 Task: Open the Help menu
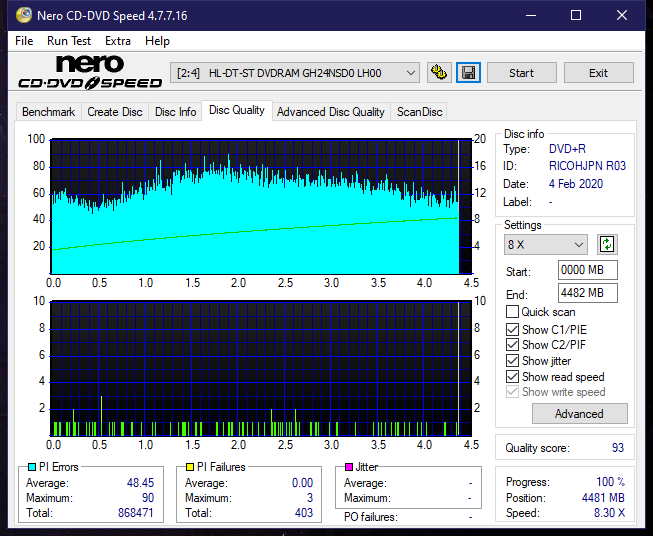[157, 41]
